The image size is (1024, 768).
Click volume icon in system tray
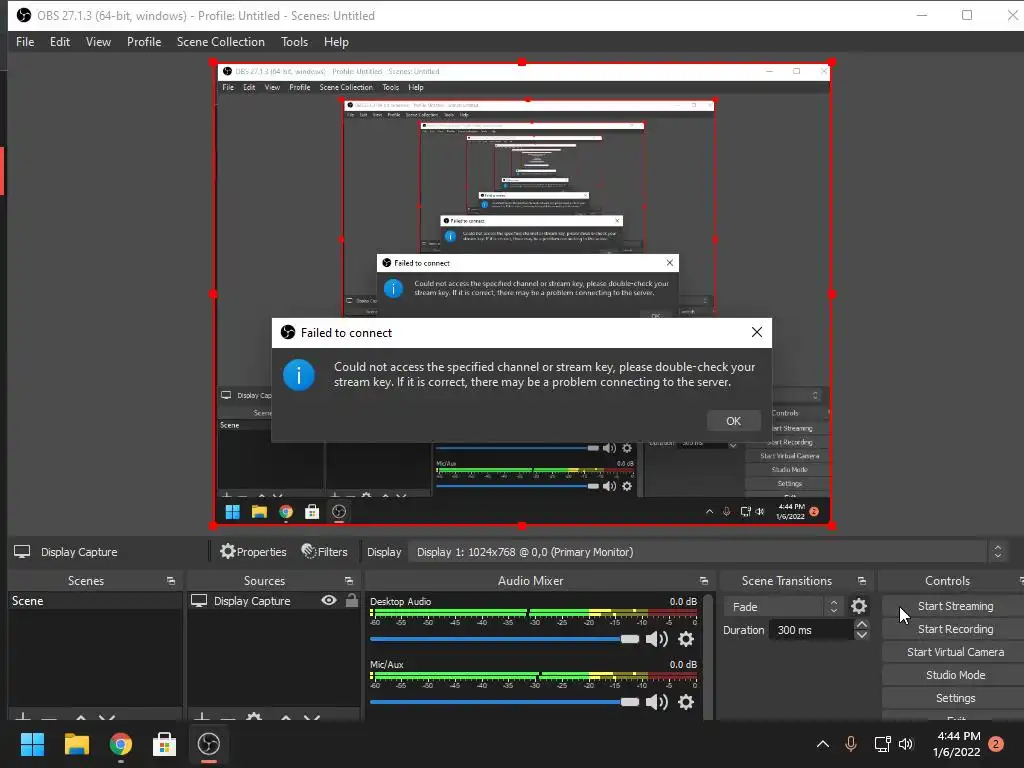(906, 744)
